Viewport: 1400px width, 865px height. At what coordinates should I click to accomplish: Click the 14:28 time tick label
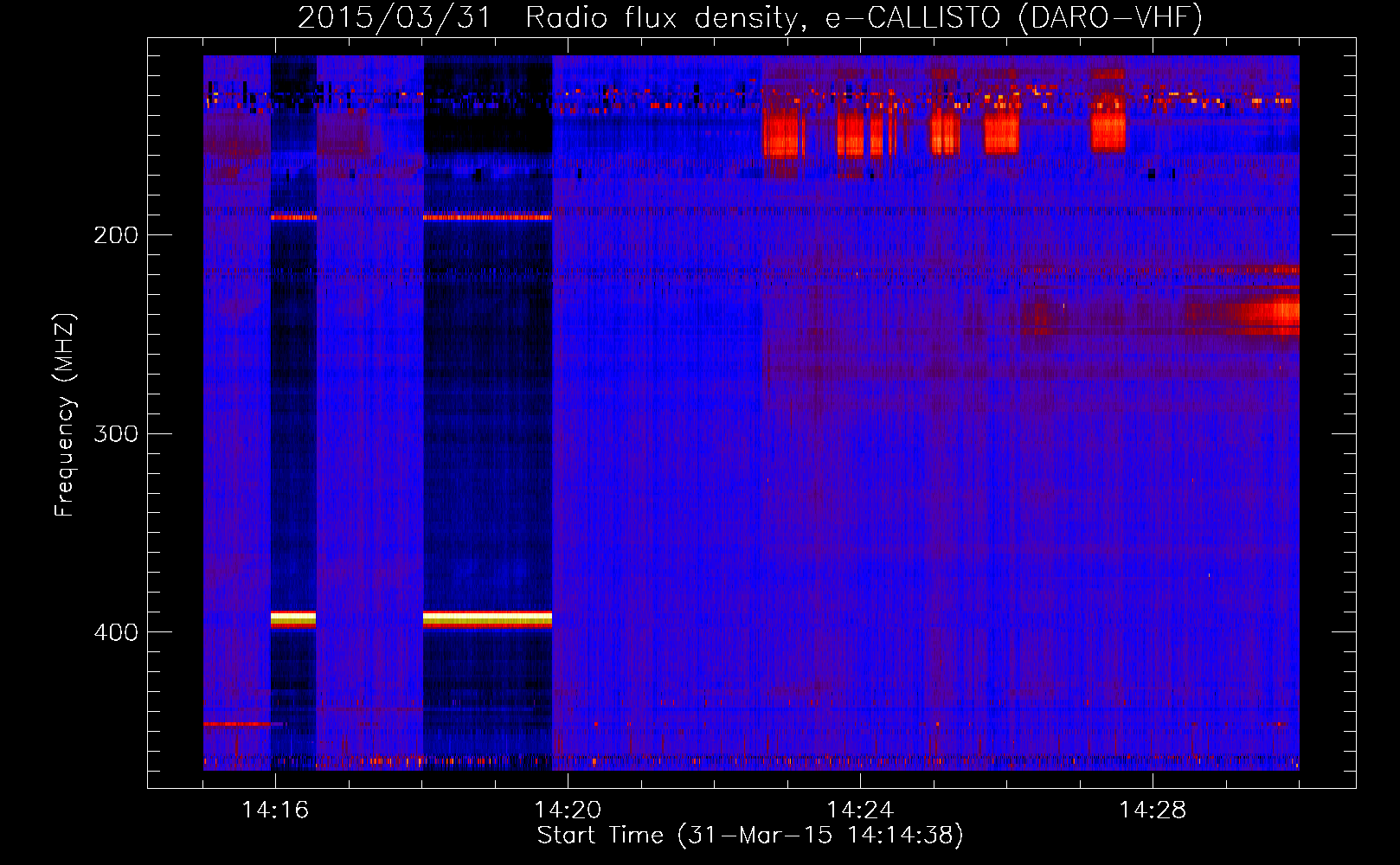point(1153,810)
